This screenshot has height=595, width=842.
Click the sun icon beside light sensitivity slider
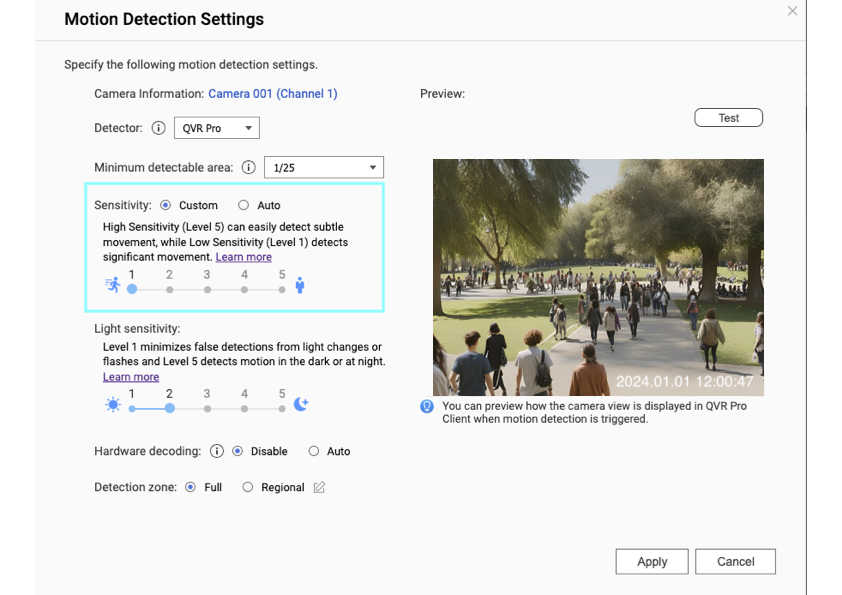tap(112, 404)
